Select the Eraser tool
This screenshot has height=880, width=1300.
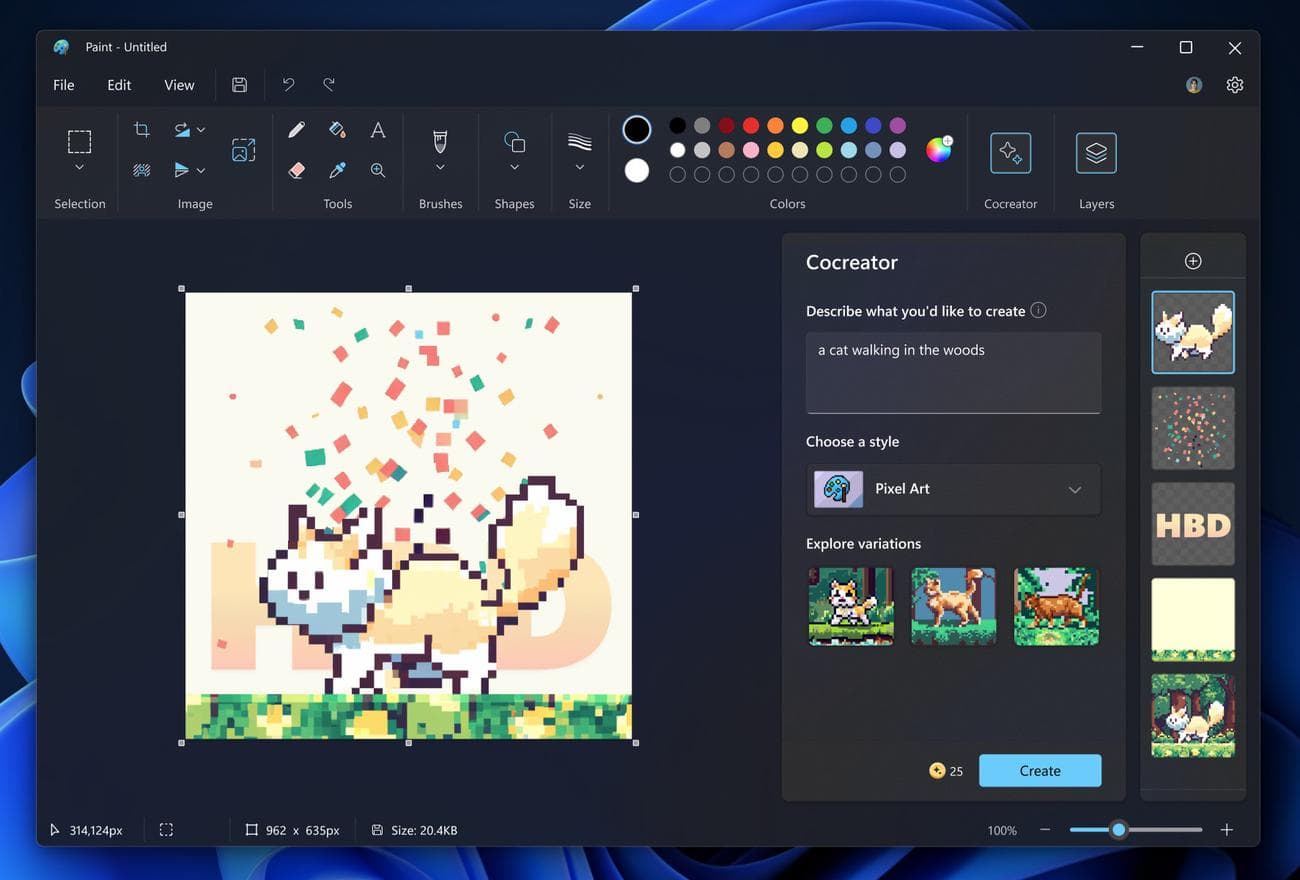click(296, 169)
